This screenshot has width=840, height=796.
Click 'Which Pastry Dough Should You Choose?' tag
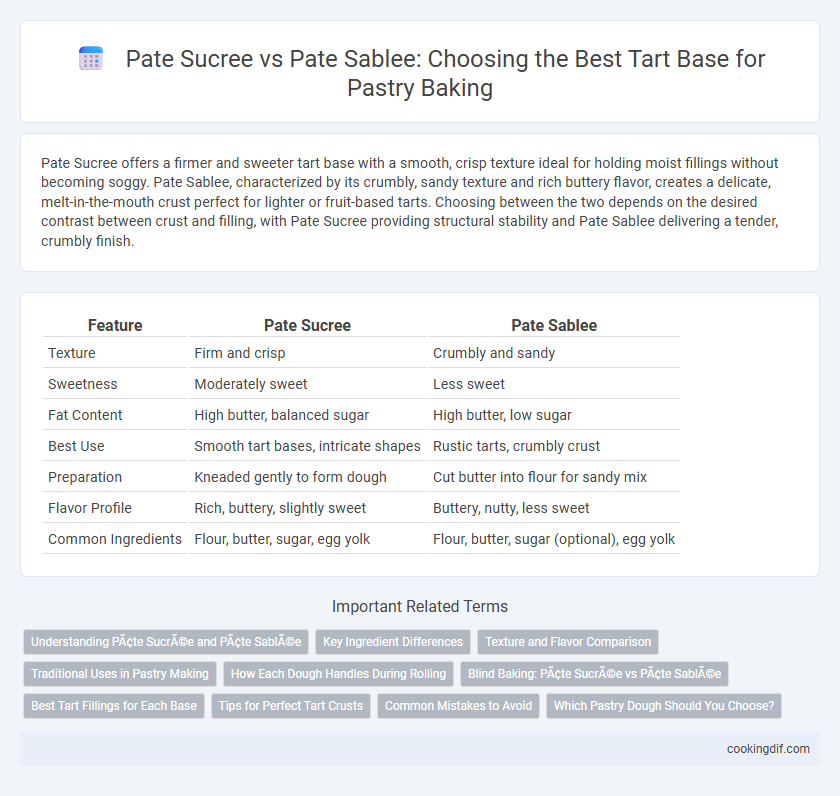click(664, 706)
